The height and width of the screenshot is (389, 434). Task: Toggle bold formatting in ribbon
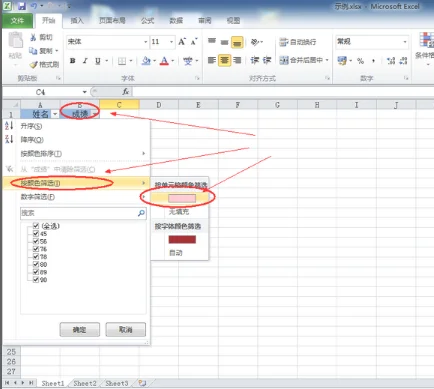coord(72,61)
